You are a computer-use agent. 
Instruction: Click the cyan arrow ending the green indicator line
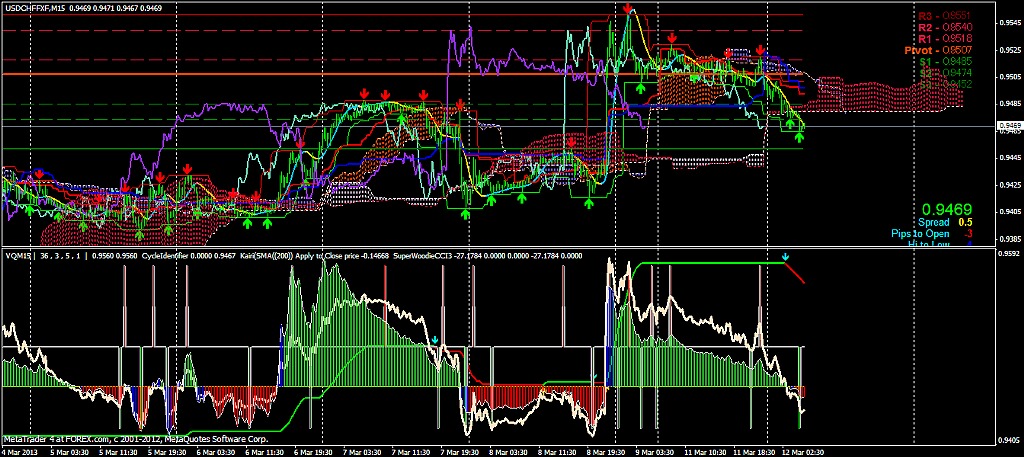(x=786, y=257)
